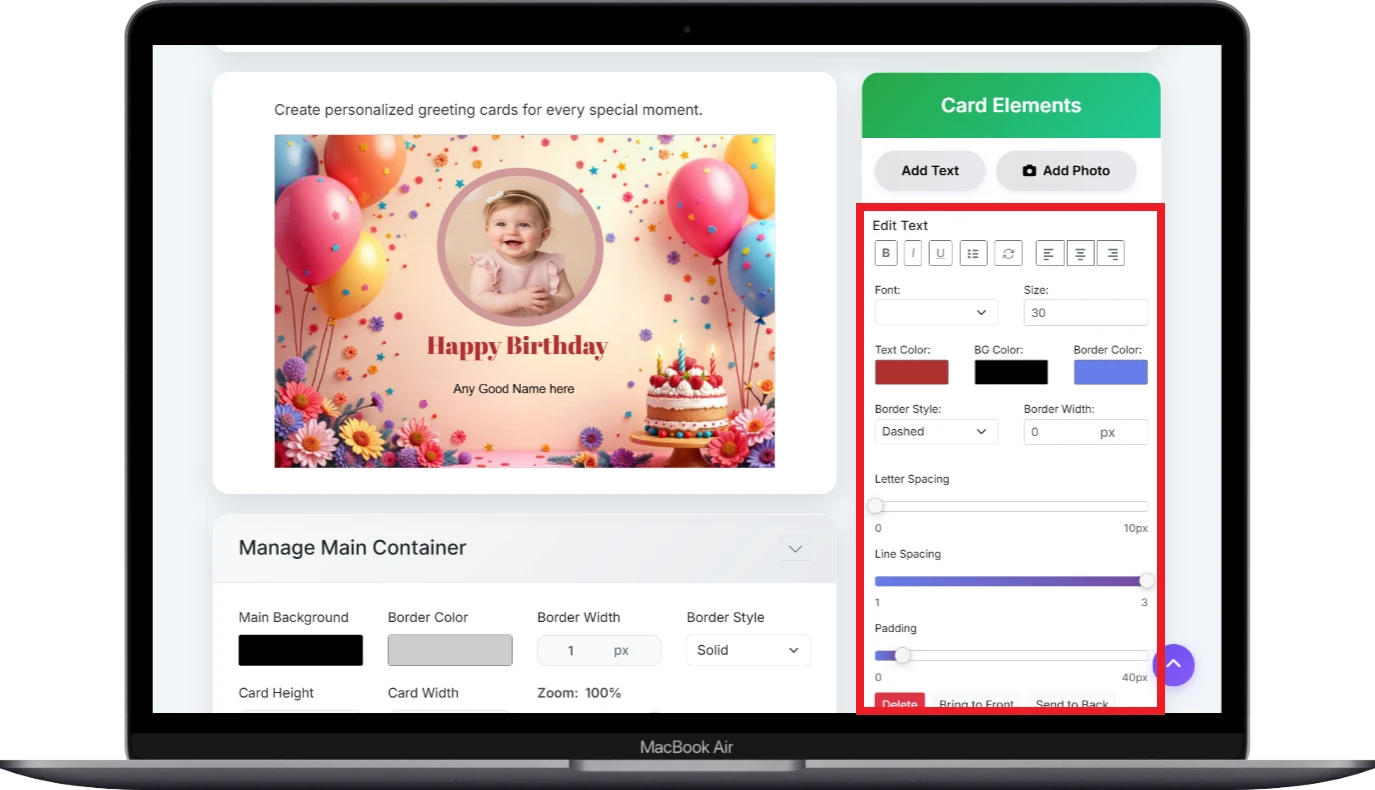Center align the text

click(x=1080, y=254)
